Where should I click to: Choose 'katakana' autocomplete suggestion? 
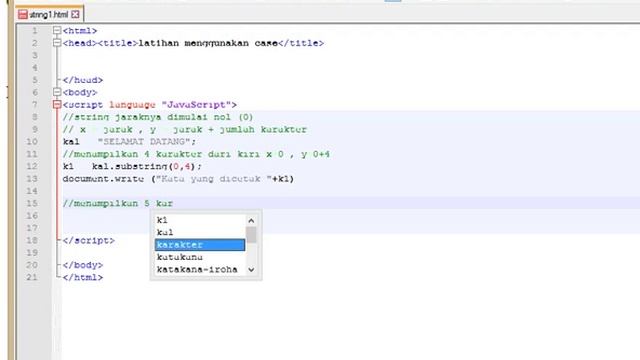click(x=200, y=257)
